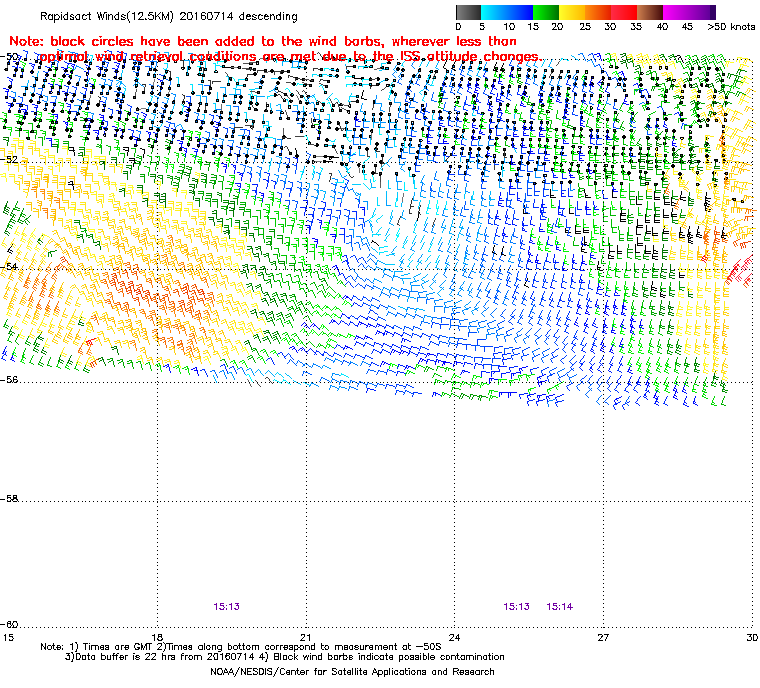Click the '3)Data buffer is 22 hrs' footnote line
Screen dimensions: 760x688
(x=285, y=657)
